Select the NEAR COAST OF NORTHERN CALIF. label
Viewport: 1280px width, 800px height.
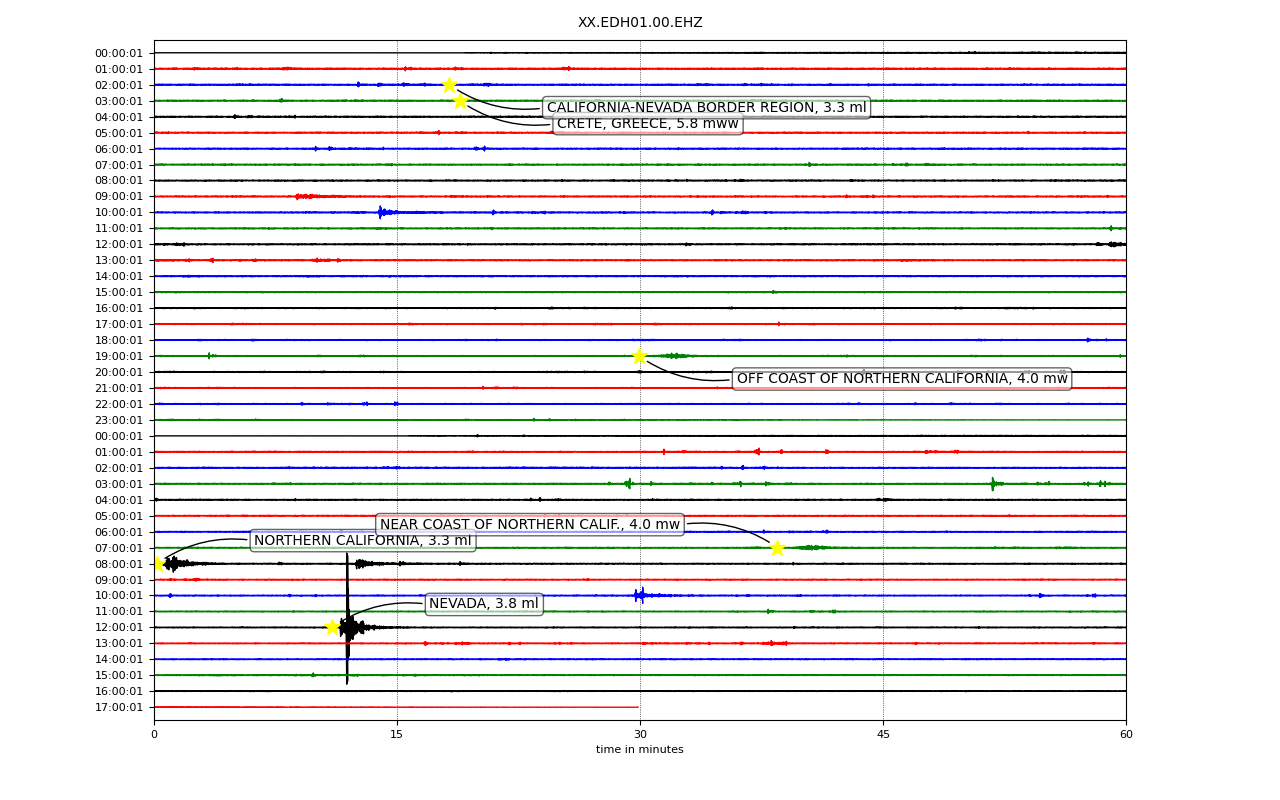(x=530, y=525)
